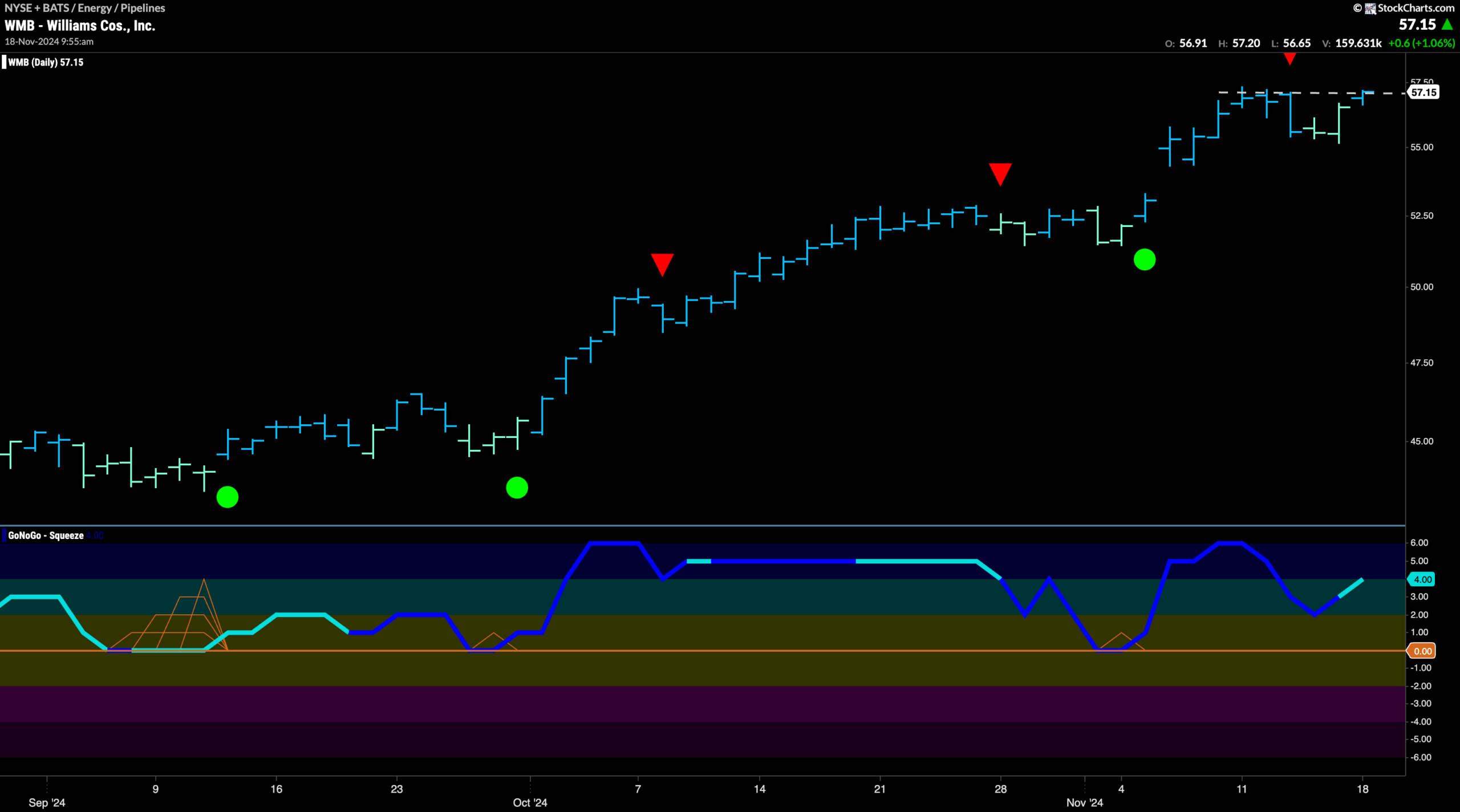Click the green circle signal near Nov 5

coord(1145,259)
